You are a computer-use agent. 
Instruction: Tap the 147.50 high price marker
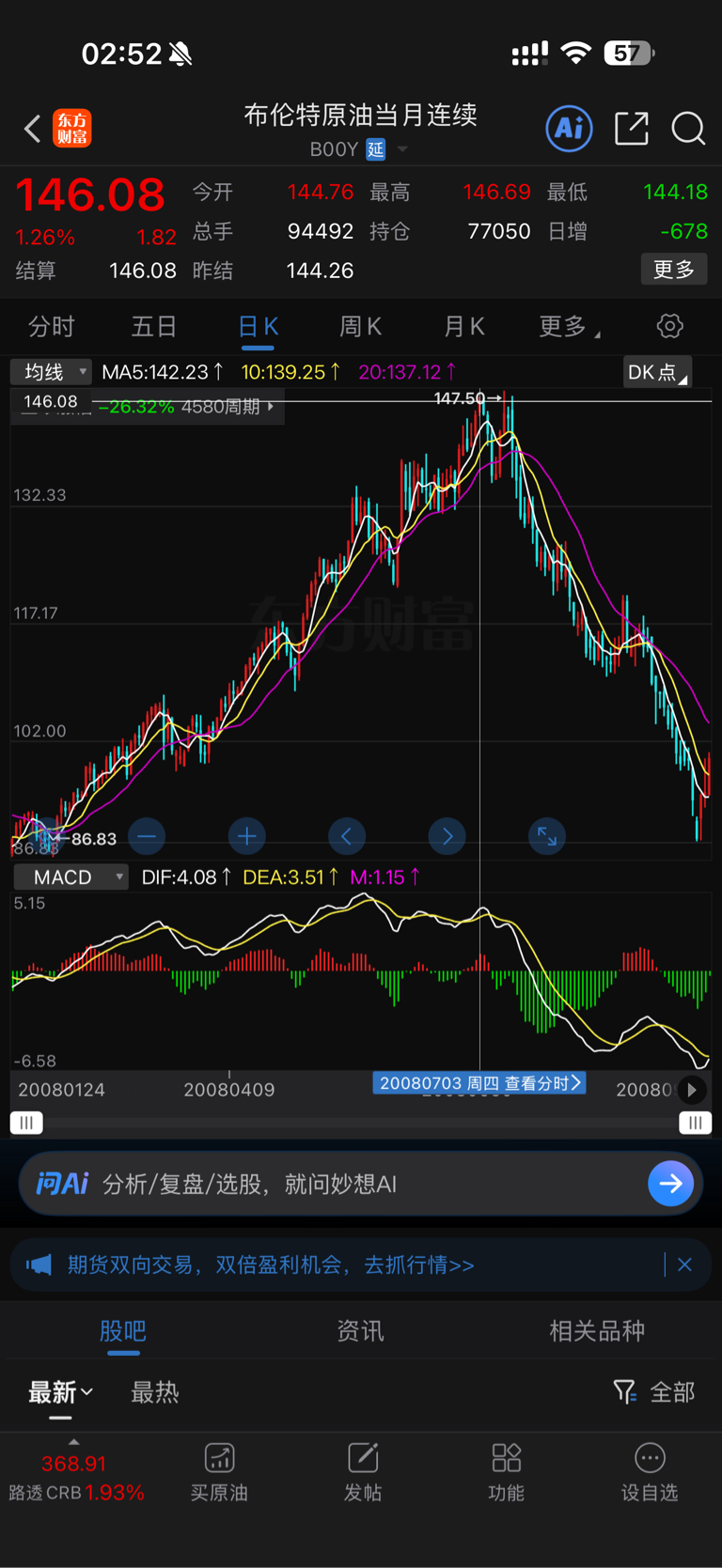(x=467, y=398)
